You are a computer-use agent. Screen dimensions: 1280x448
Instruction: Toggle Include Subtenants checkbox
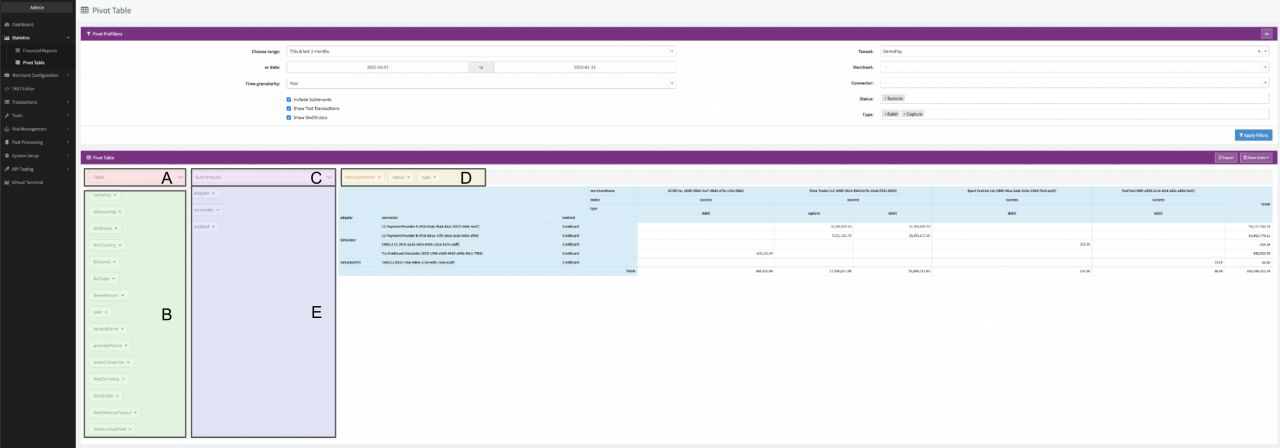coord(289,99)
